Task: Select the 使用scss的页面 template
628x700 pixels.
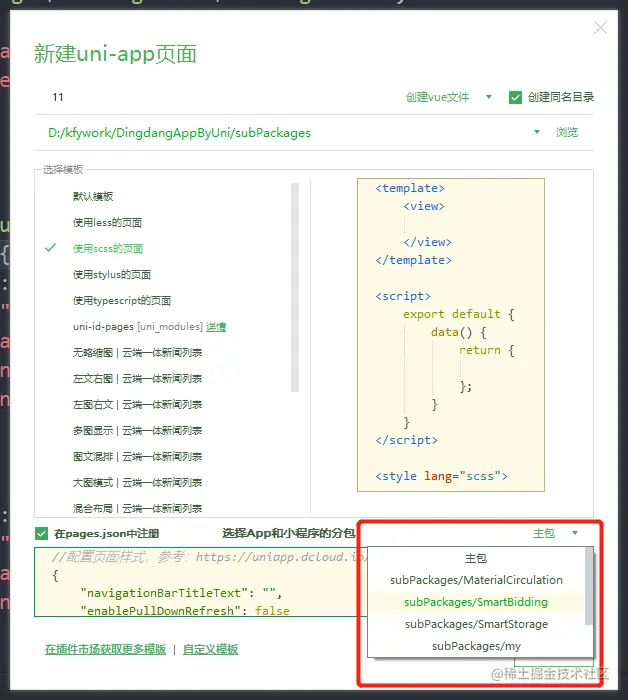Action: pyautogui.click(x=108, y=248)
